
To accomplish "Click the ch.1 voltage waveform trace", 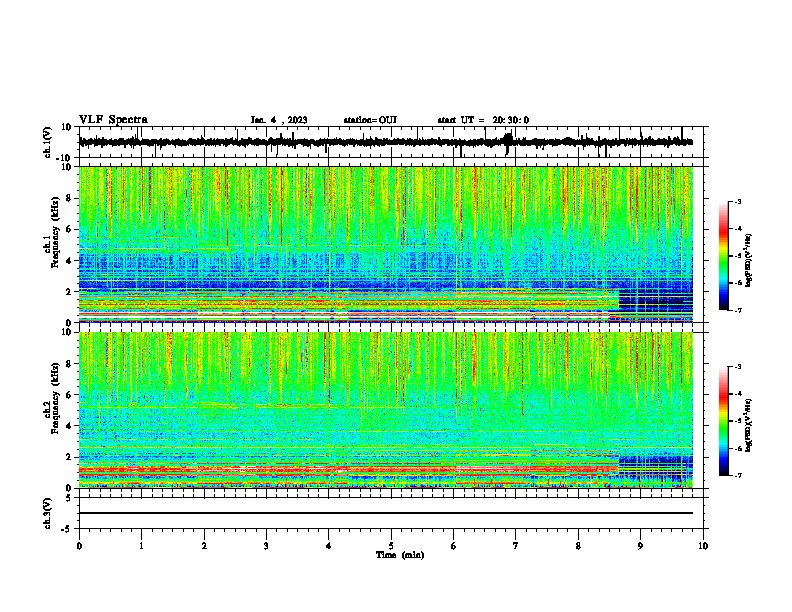I will (386, 142).
